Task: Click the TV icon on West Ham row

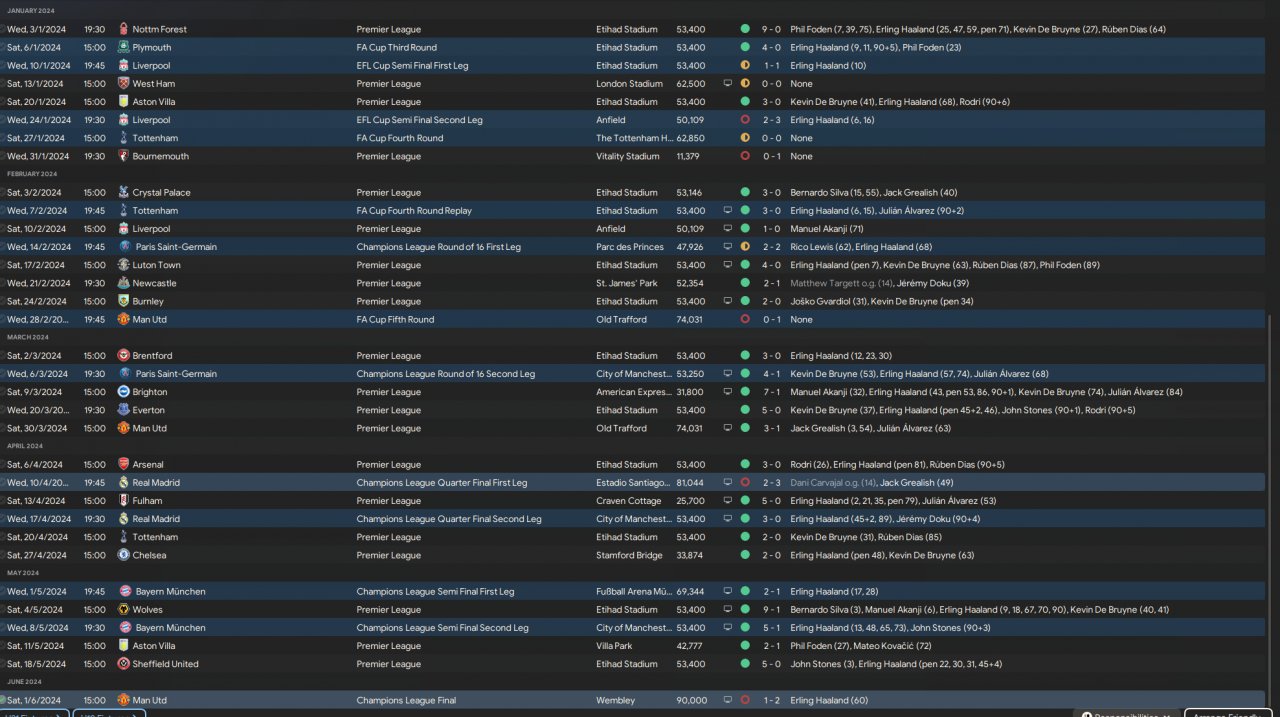Action: click(x=728, y=84)
